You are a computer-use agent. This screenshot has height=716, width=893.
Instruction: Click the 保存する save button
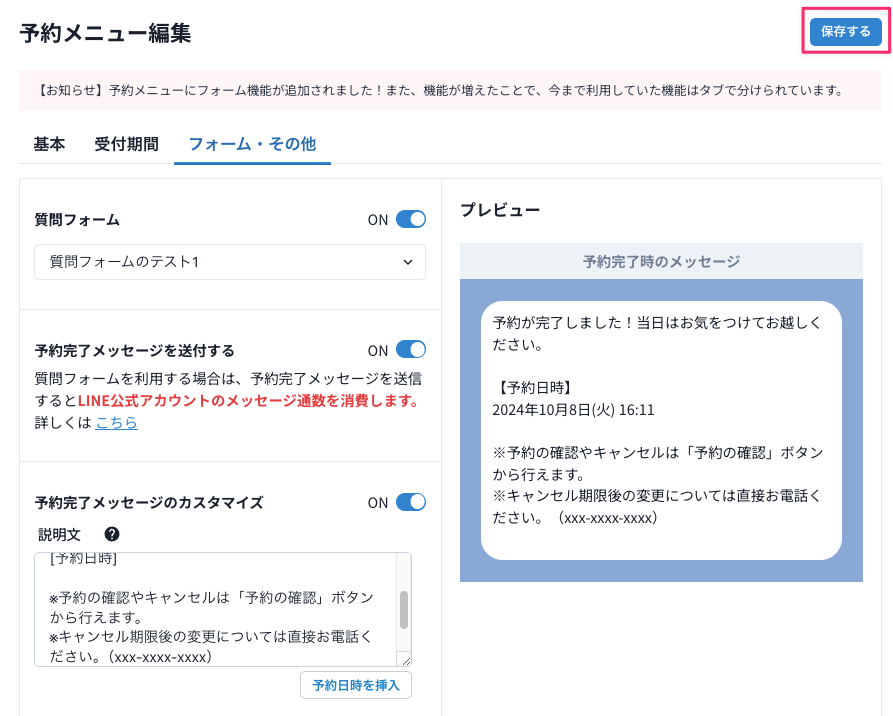coord(845,32)
